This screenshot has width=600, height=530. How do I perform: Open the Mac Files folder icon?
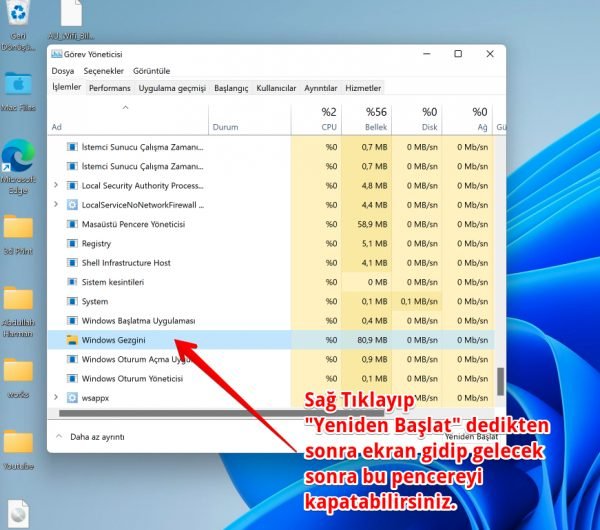click(x=18, y=83)
